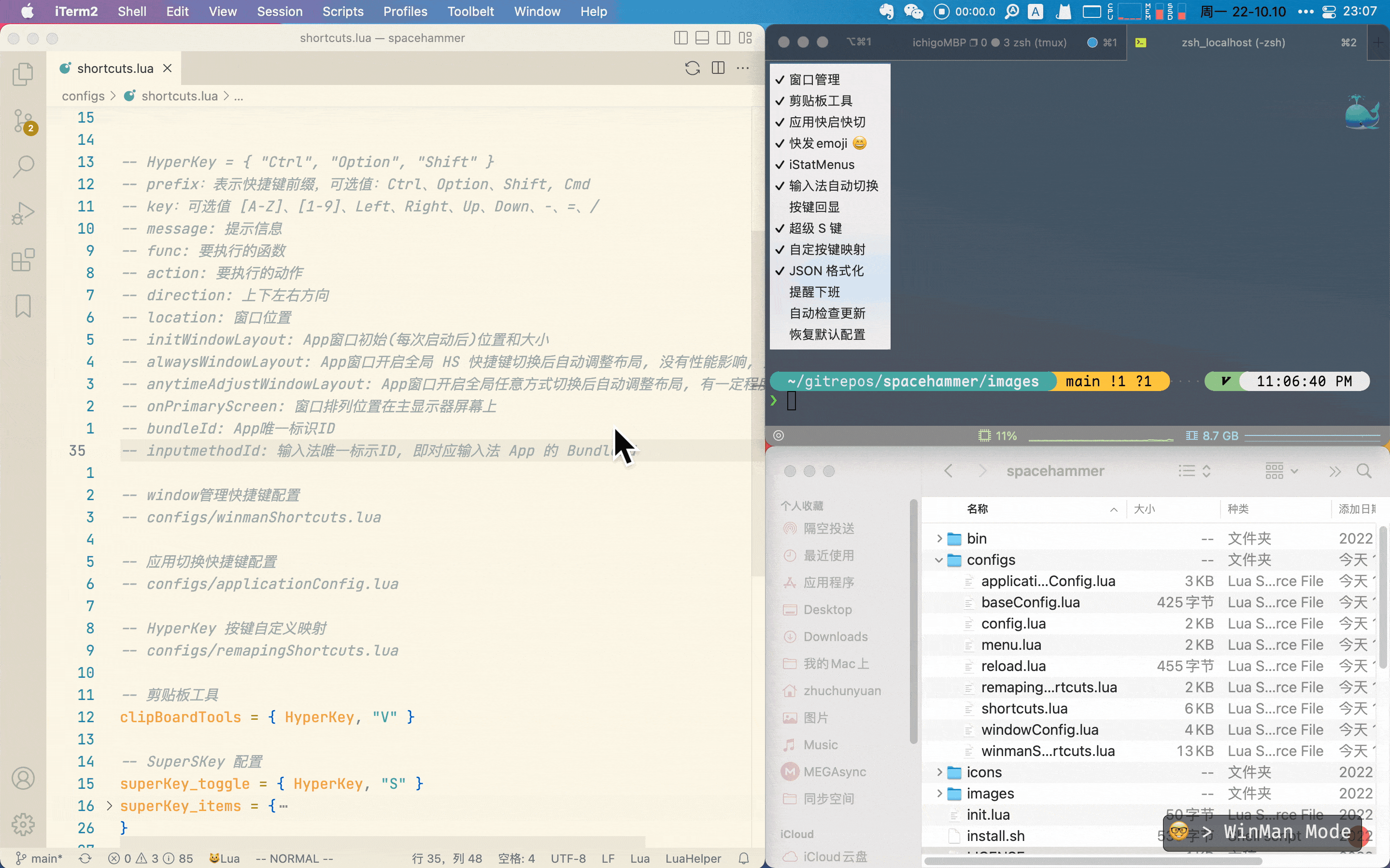Viewport: 1390px width, 868px height.
Task: Open the Explorer icon in activity bar
Action: (23, 74)
